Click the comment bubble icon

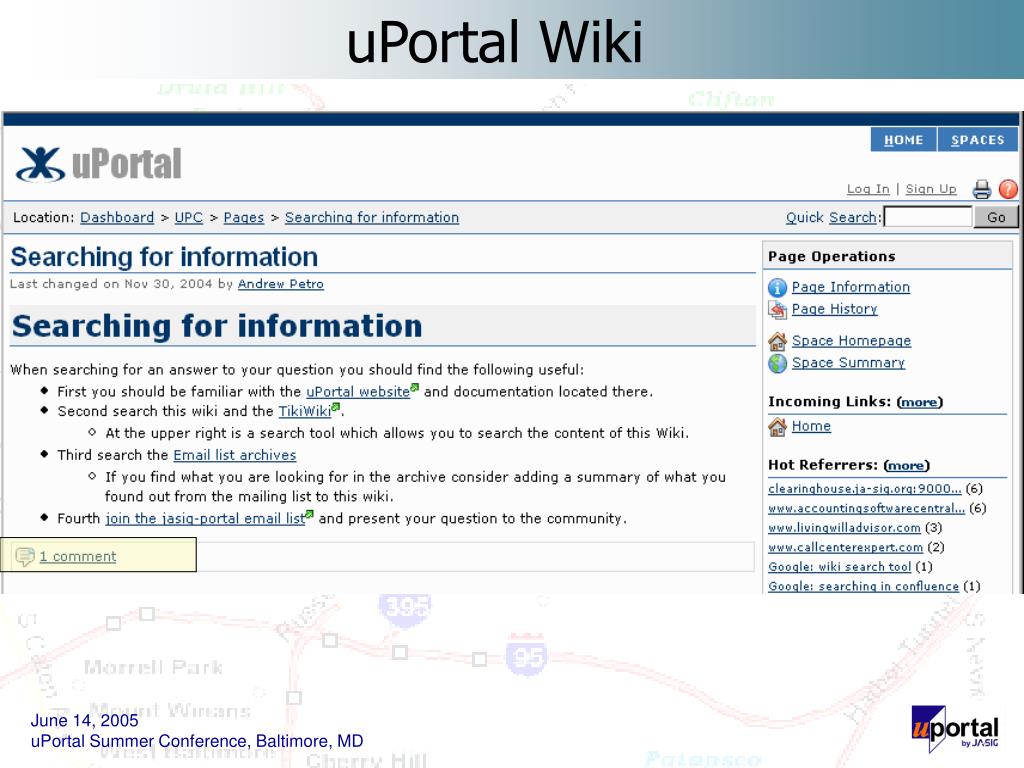[x=25, y=556]
